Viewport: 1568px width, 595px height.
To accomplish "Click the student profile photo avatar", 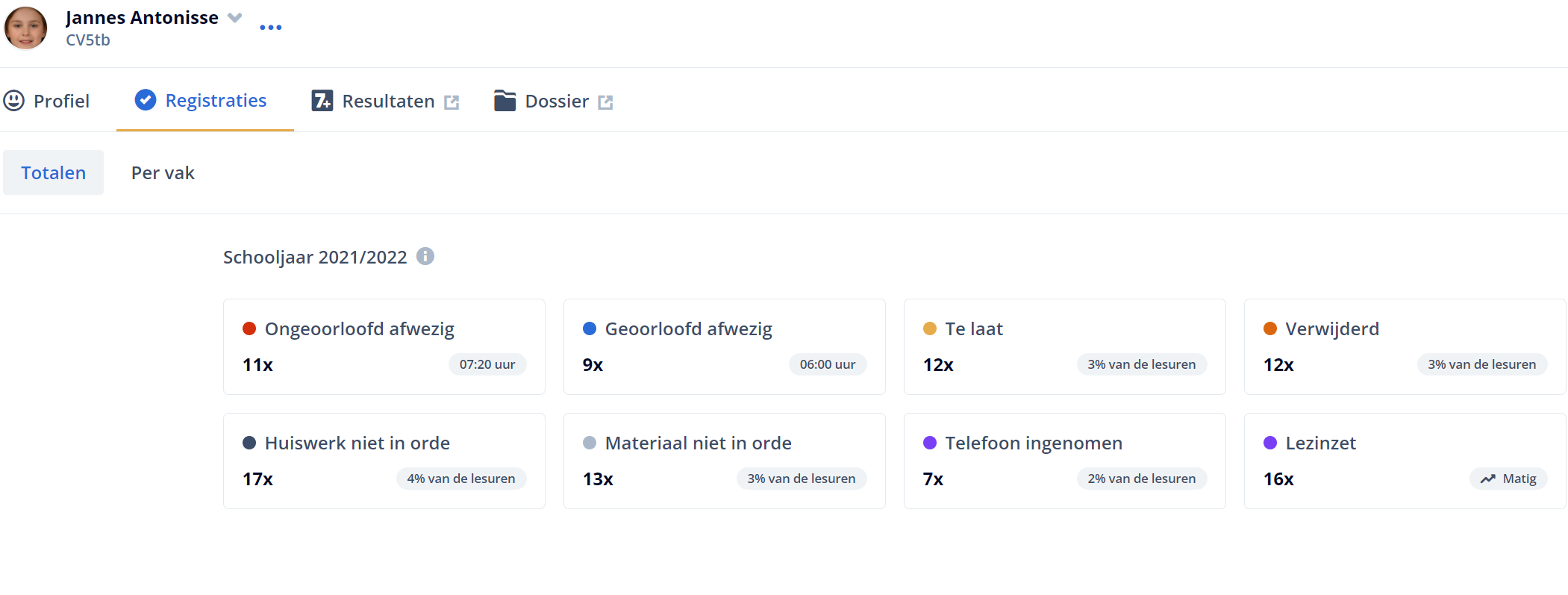I will point(26,28).
